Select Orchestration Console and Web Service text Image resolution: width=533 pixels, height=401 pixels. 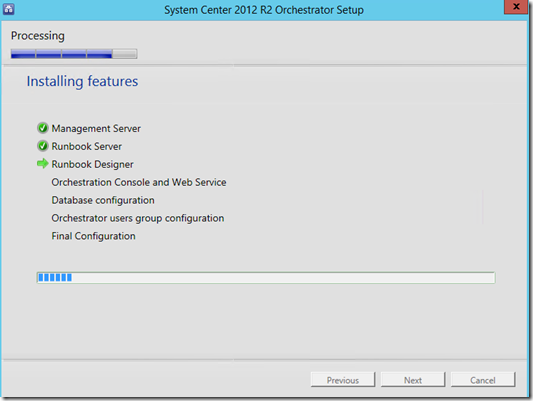[139, 182]
